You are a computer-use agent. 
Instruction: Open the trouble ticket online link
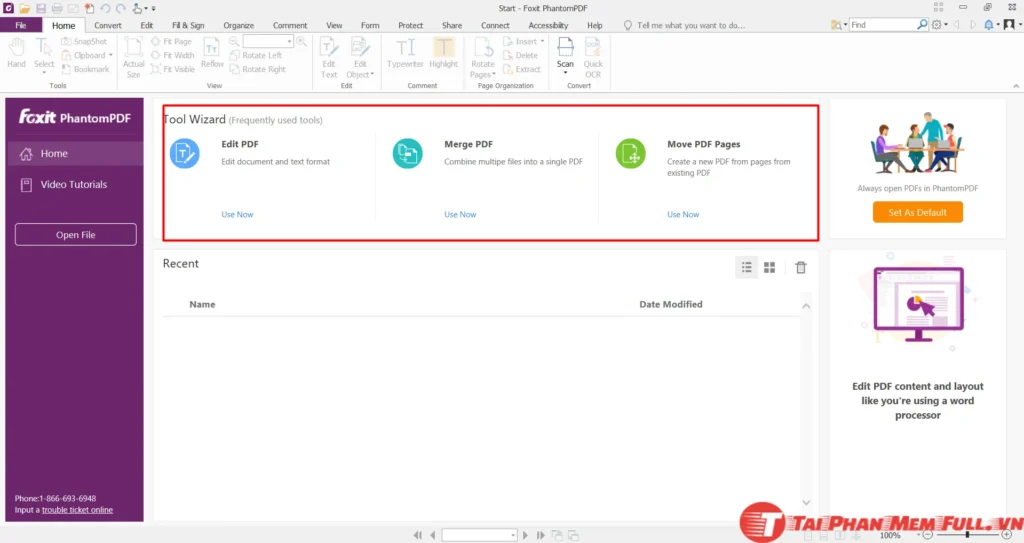(x=77, y=510)
